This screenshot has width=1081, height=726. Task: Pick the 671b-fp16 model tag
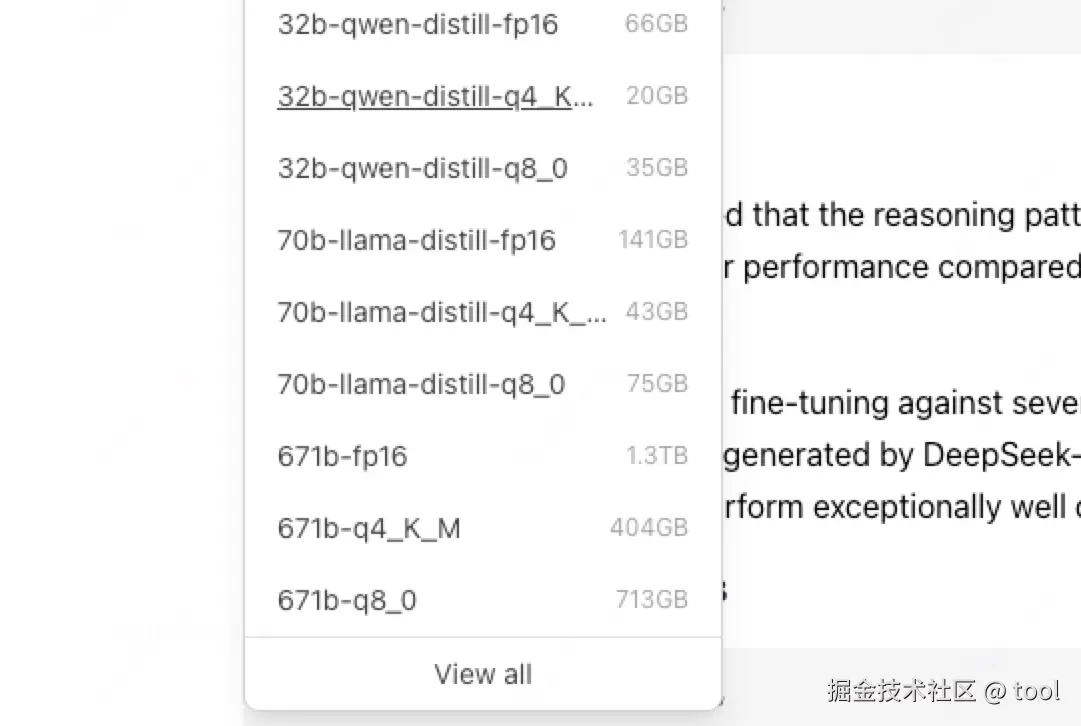[342, 456]
